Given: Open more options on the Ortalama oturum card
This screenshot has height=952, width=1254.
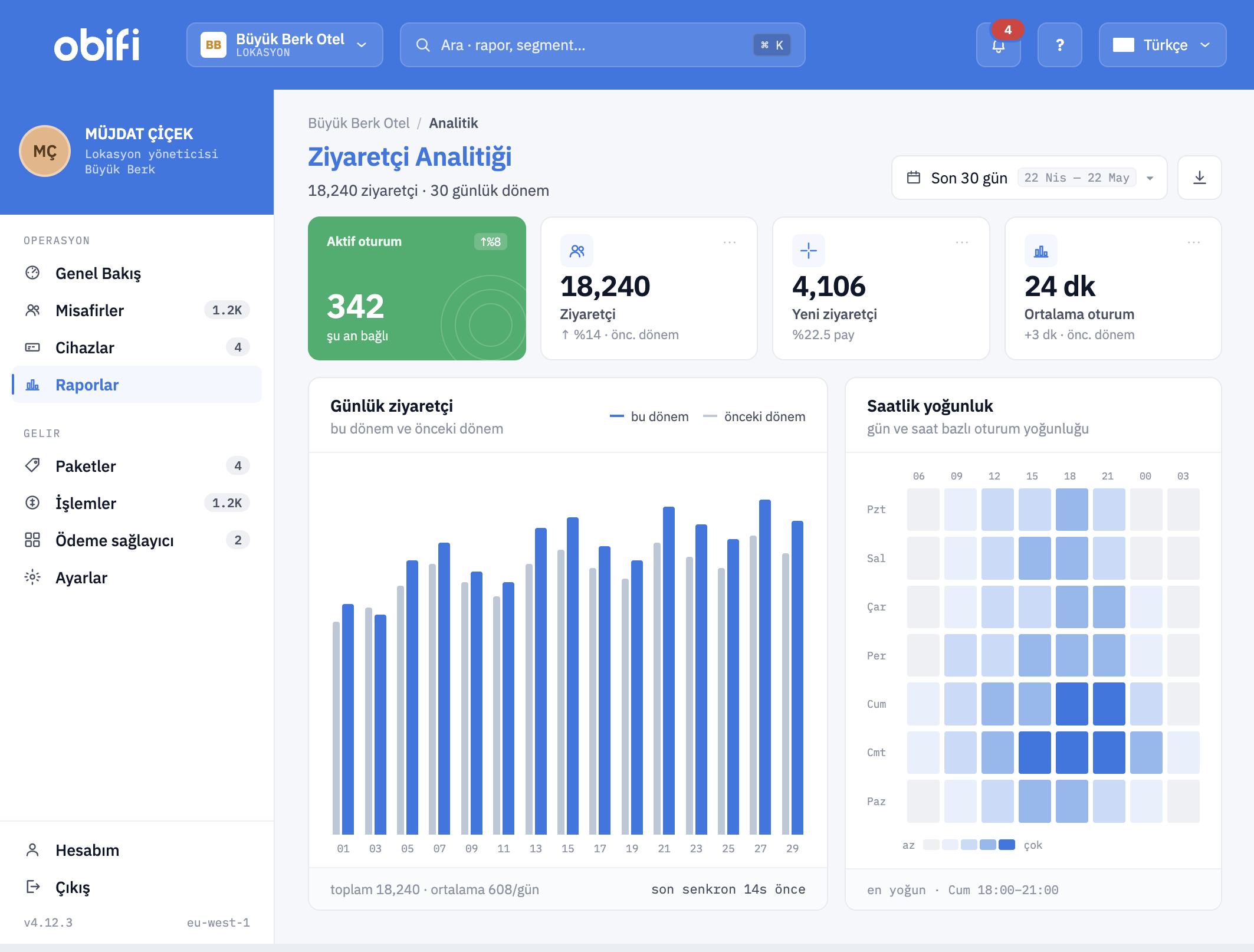Looking at the screenshot, I should tap(1194, 242).
